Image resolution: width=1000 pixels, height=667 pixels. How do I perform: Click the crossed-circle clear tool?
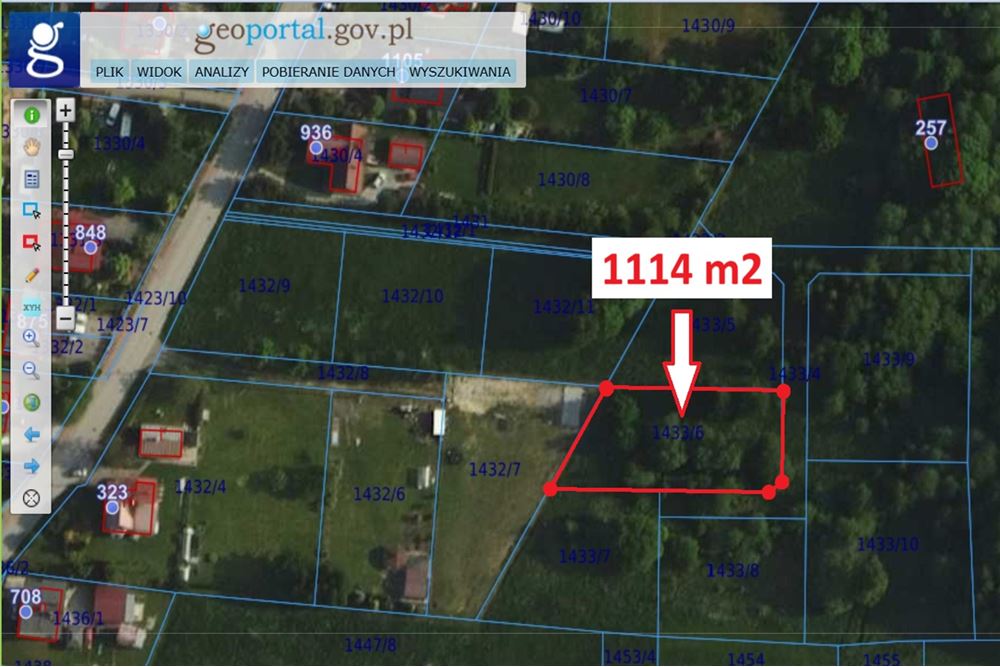pos(31,497)
